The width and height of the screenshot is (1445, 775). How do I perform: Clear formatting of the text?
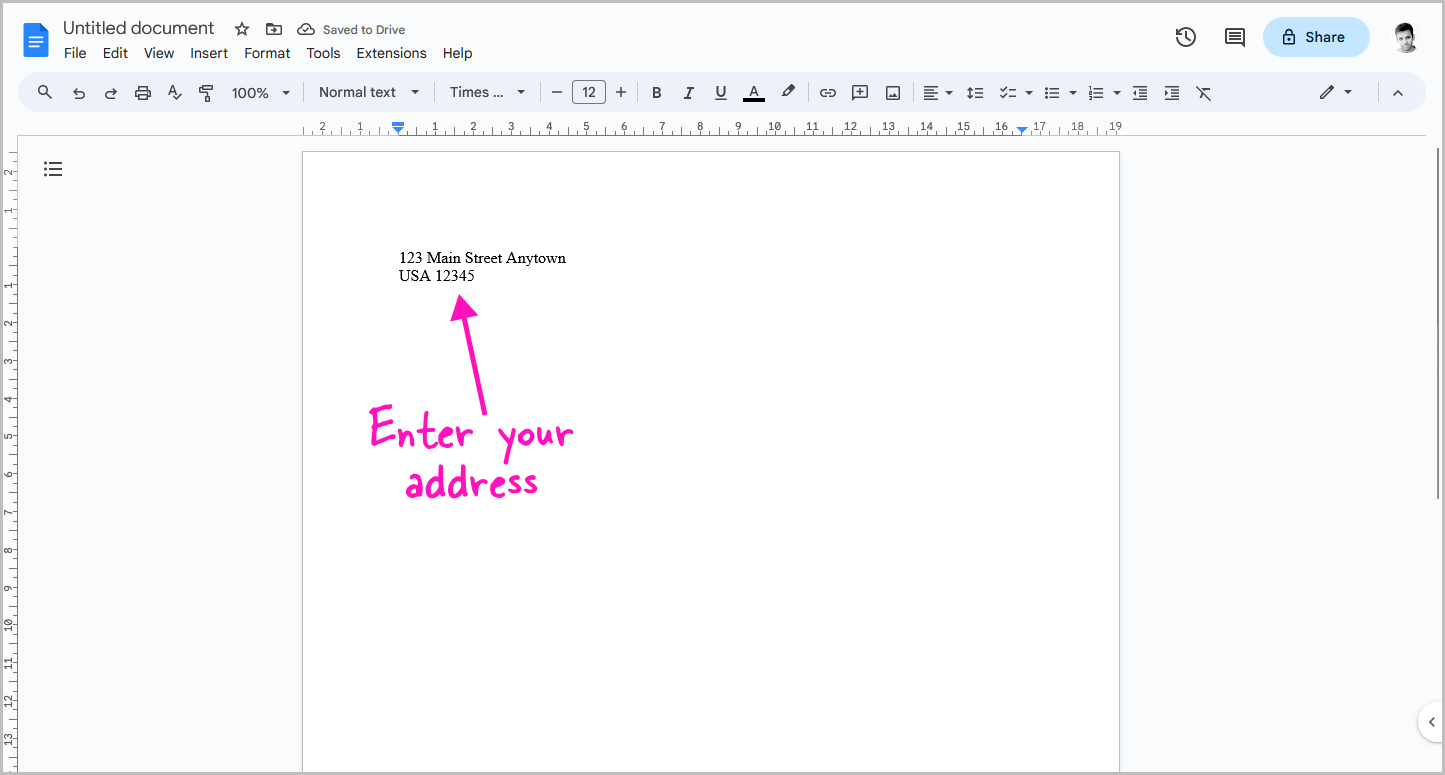1203,91
